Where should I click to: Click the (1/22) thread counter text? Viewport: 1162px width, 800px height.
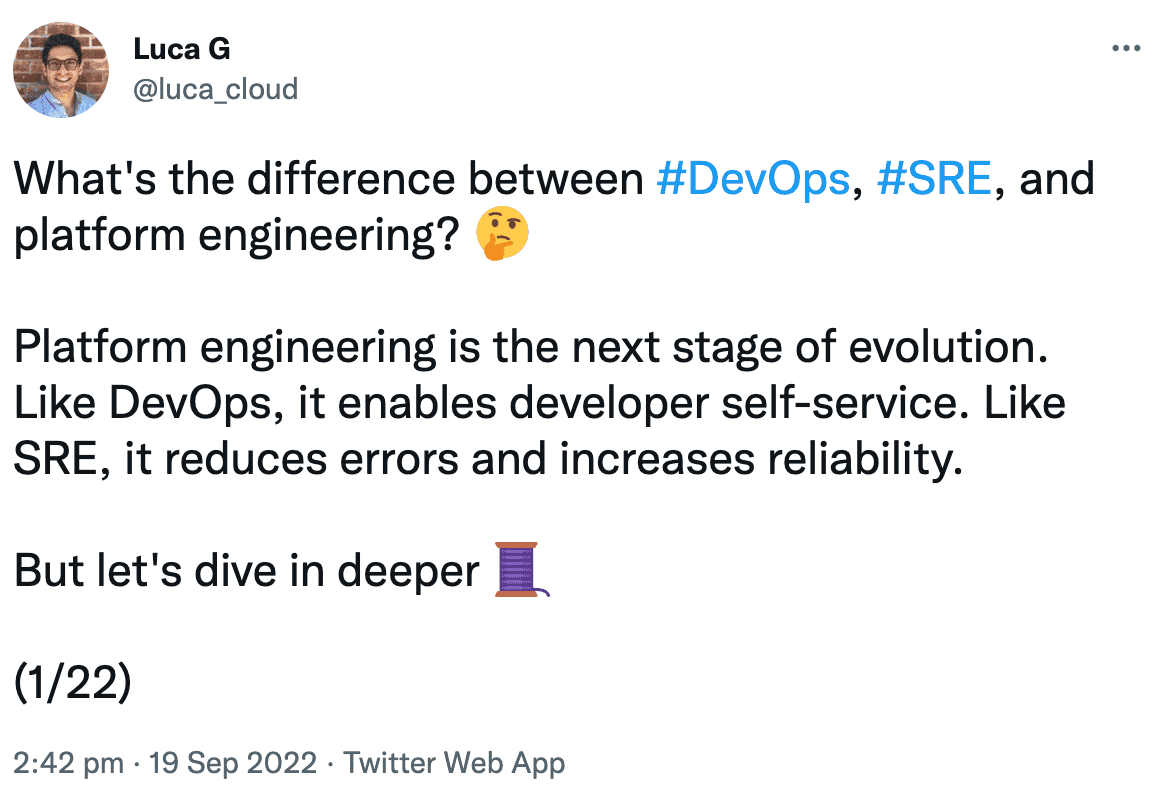(x=73, y=682)
